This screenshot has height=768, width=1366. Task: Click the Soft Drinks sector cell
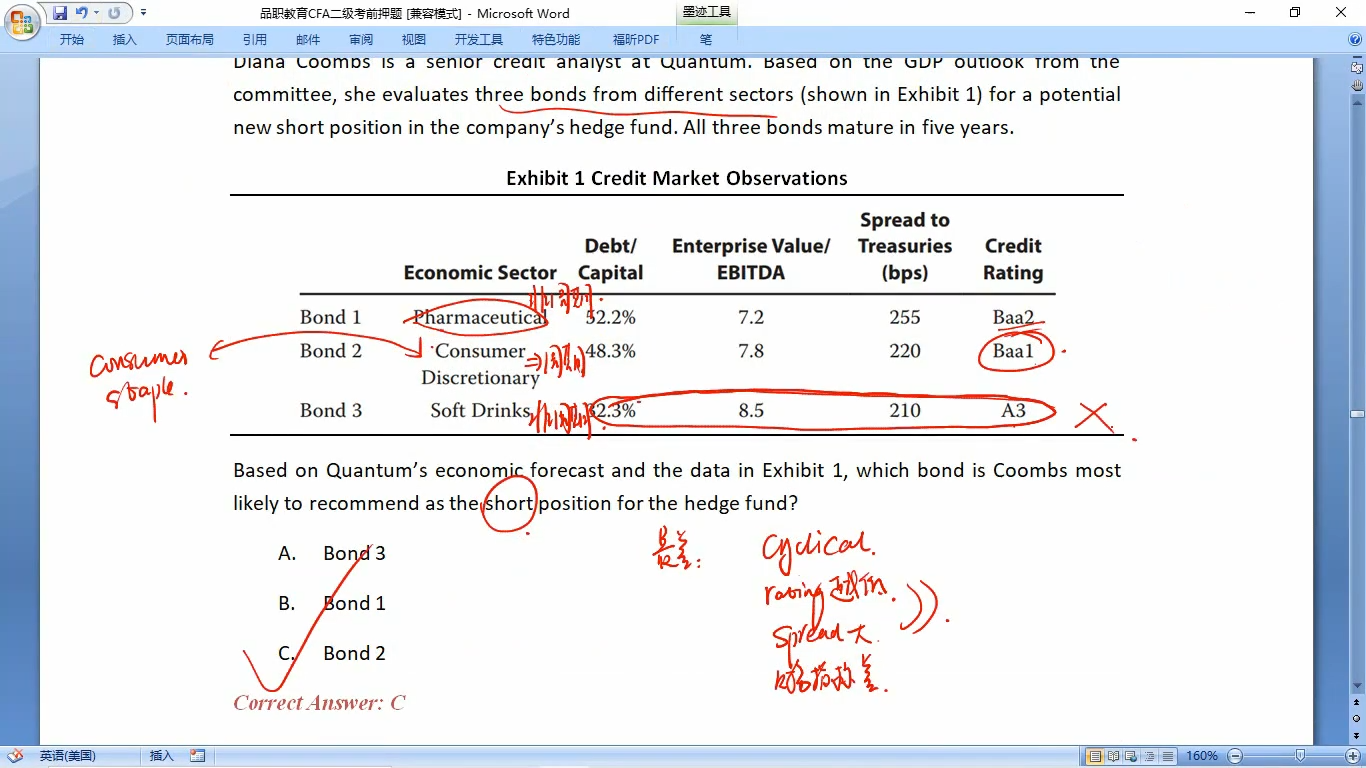(x=480, y=410)
